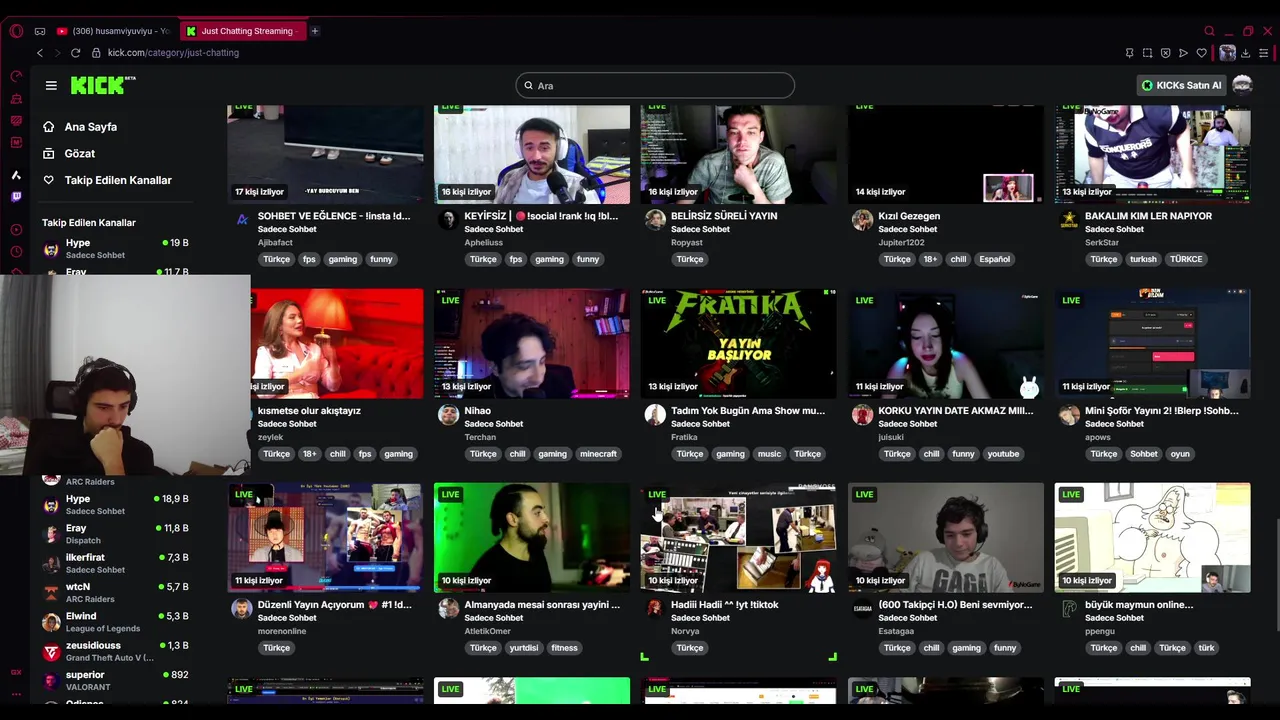Open Twitch panel in Opera sidebar
This screenshot has height=720, width=1280.
pos(16,197)
